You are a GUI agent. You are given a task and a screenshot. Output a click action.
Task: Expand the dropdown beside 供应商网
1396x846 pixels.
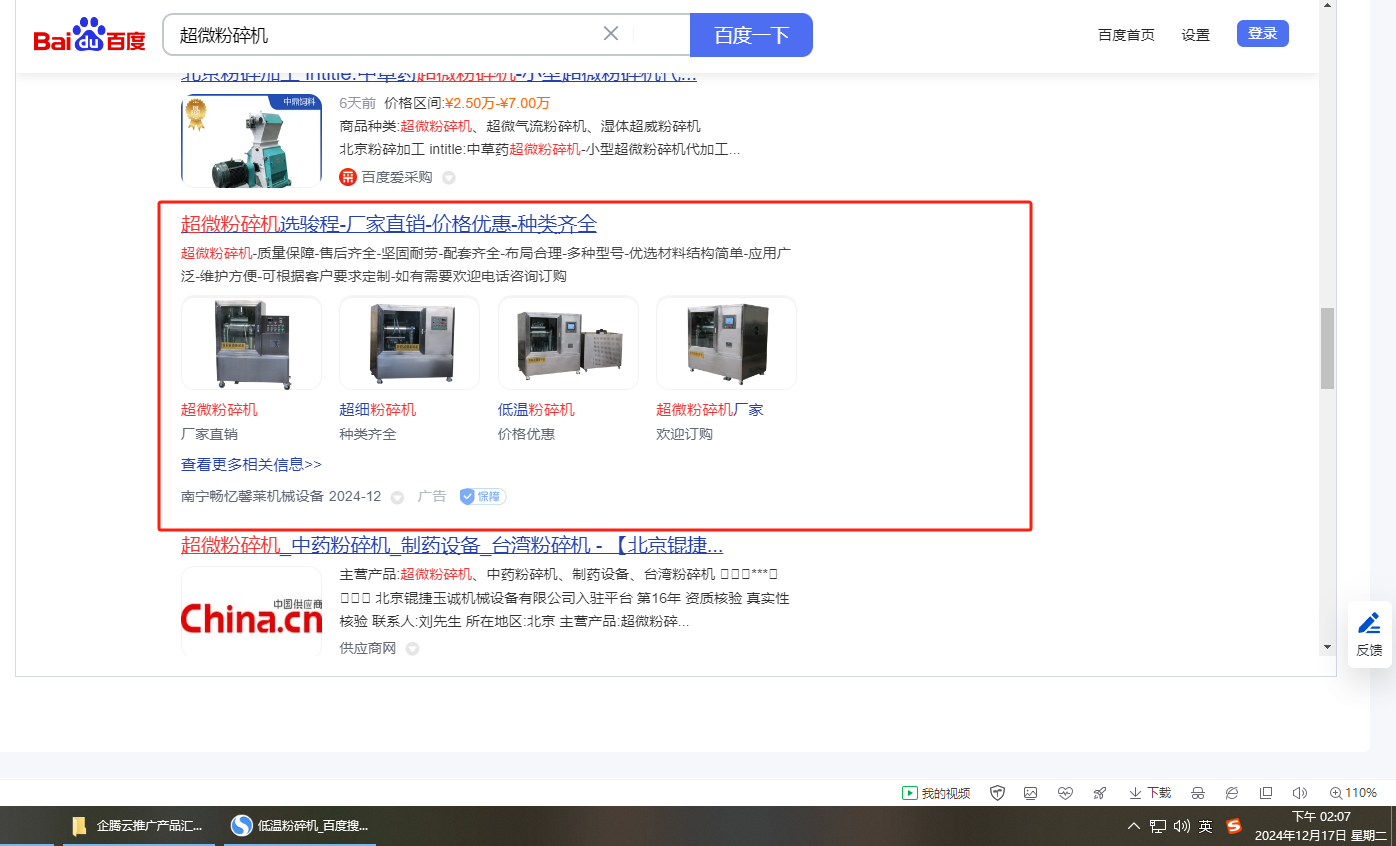412,649
